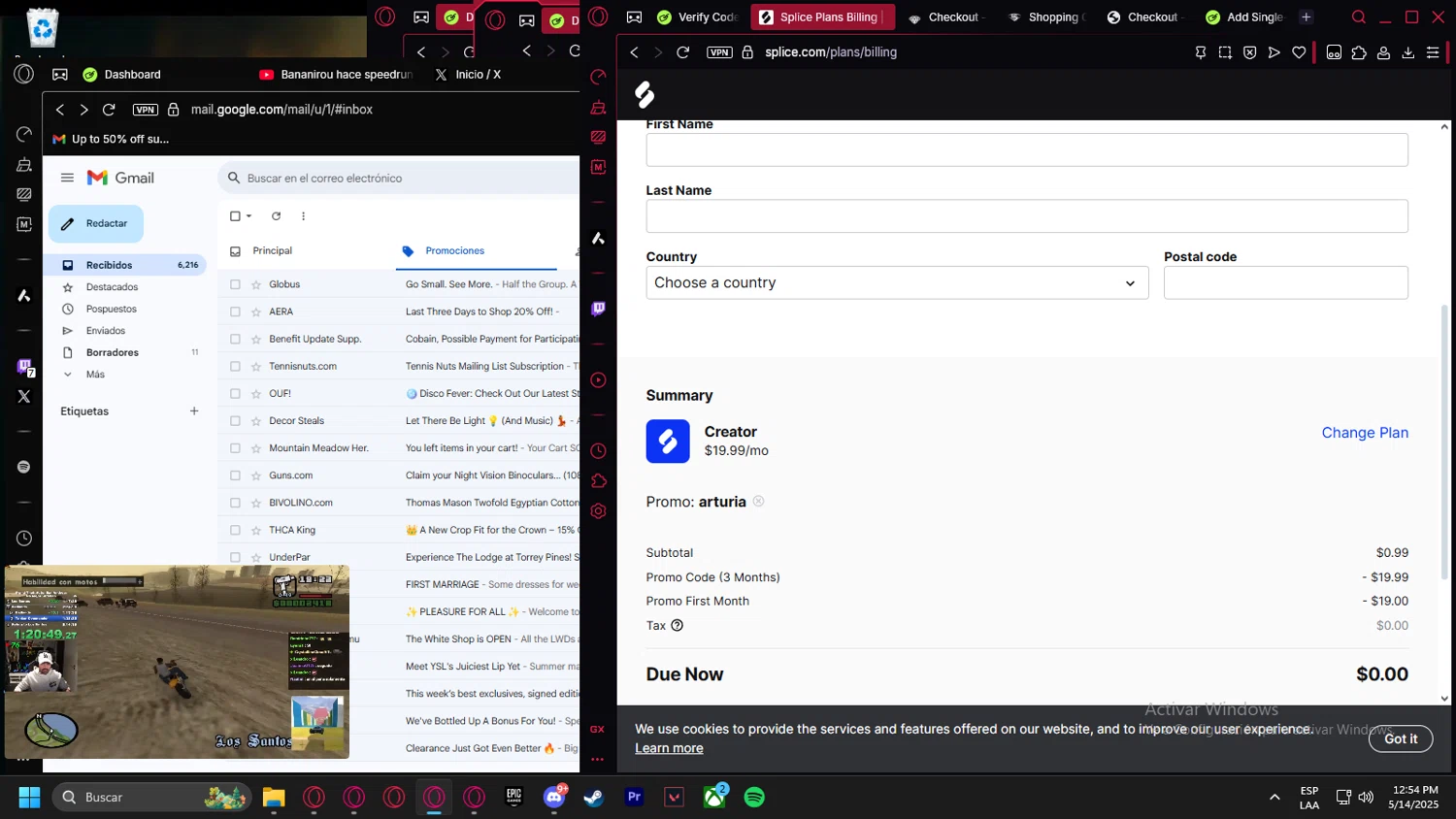Tick the Guns.com email checkbox
This screenshot has width=1456, height=819.
pos(235,475)
